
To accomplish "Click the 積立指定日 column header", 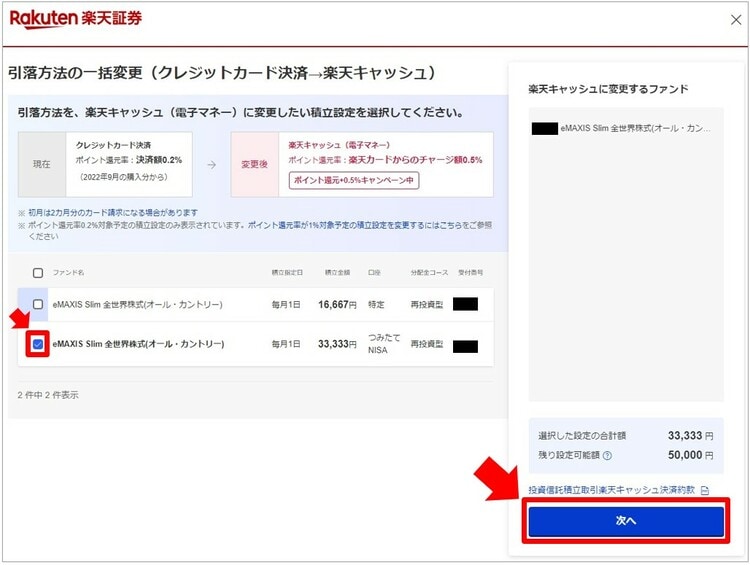I will (287, 273).
